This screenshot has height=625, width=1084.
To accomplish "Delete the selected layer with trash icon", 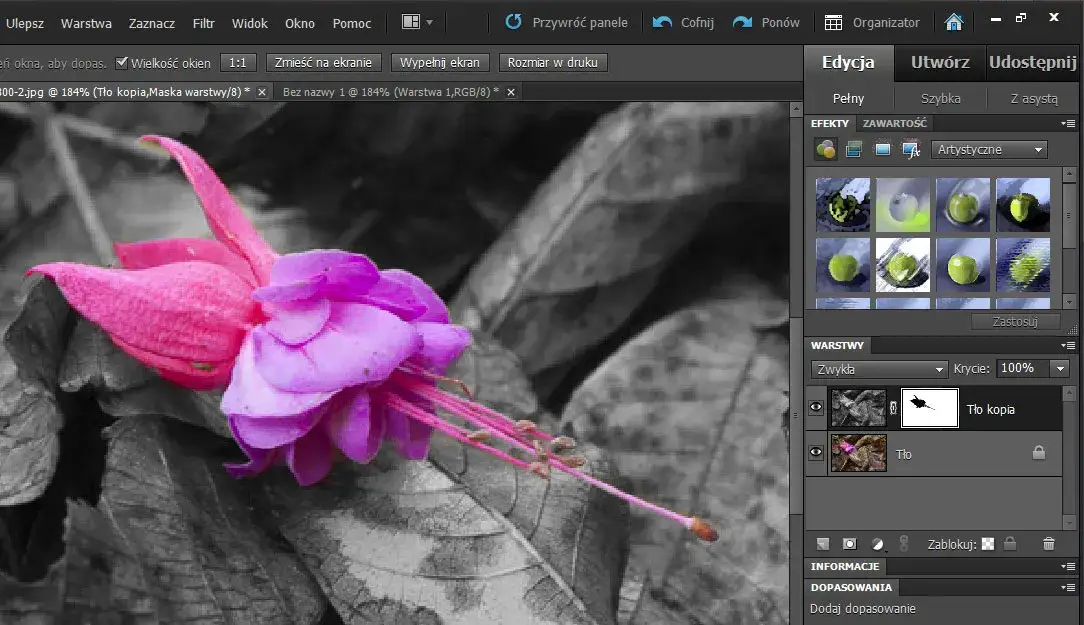I will tap(1048, 544).
